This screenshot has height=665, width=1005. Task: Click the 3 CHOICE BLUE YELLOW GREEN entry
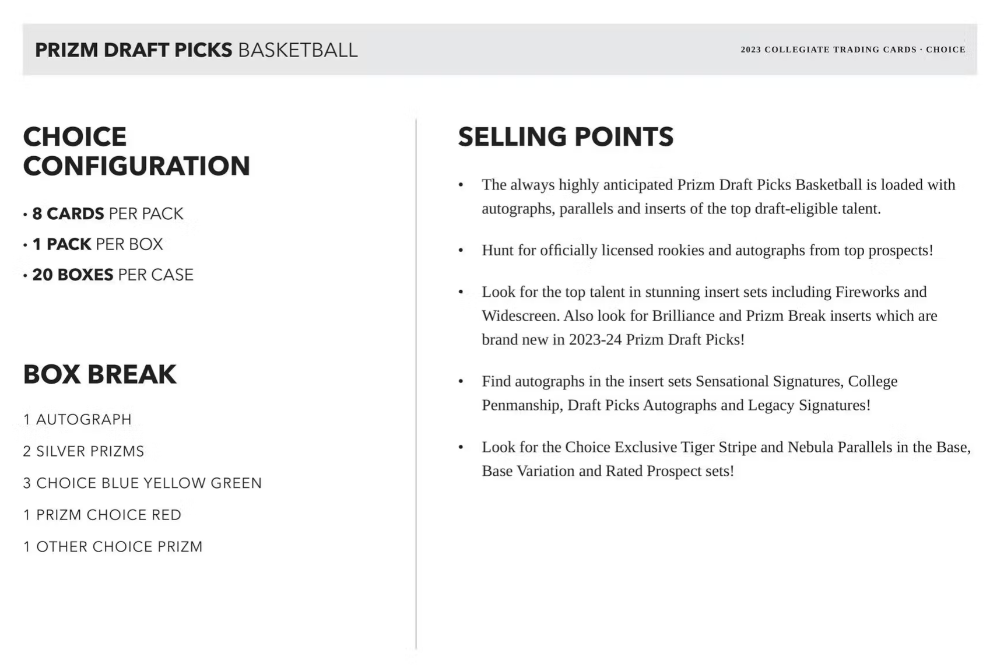[x=143, y=484]
